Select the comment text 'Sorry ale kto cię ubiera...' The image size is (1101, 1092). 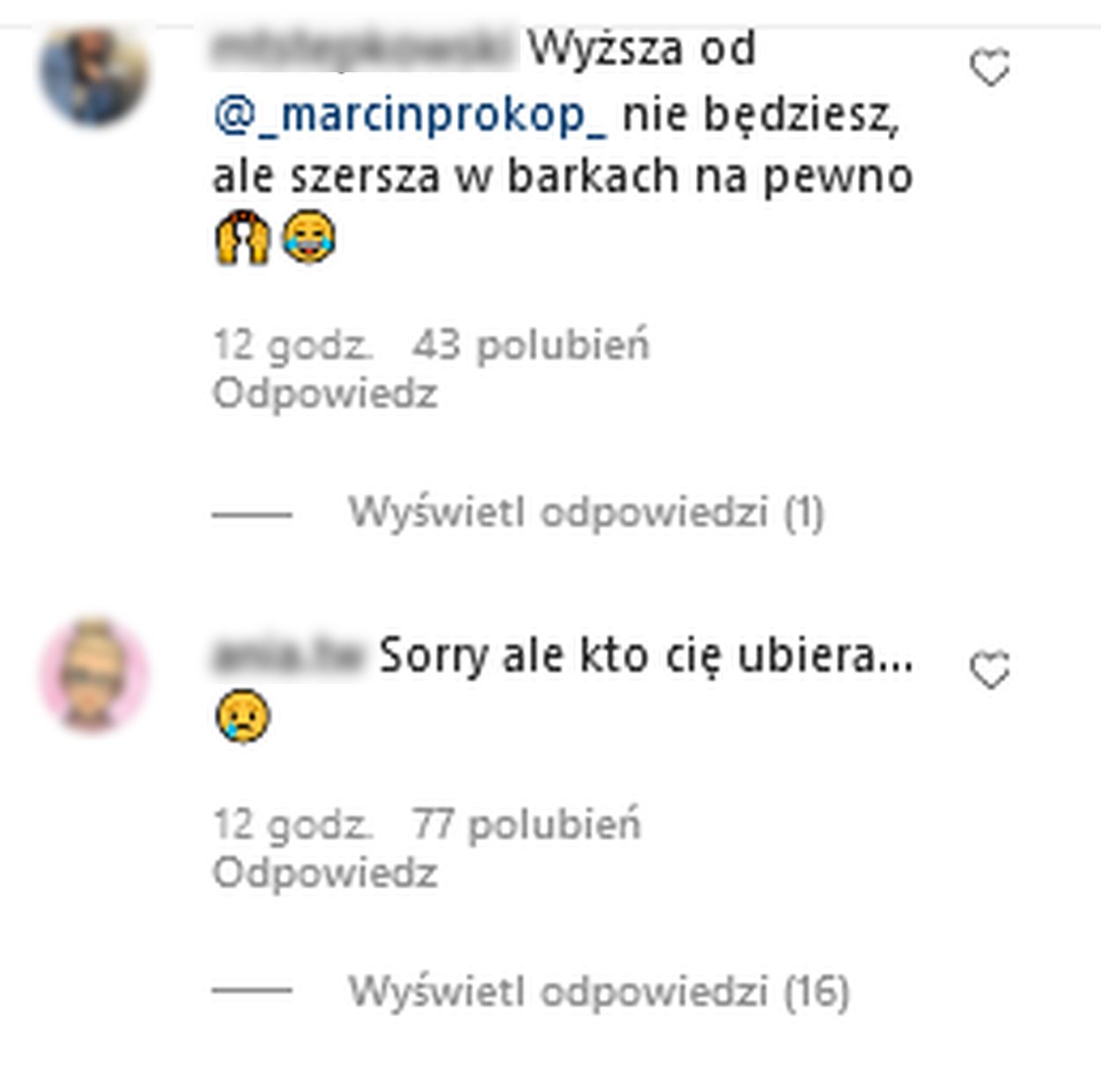pos(646,656)
